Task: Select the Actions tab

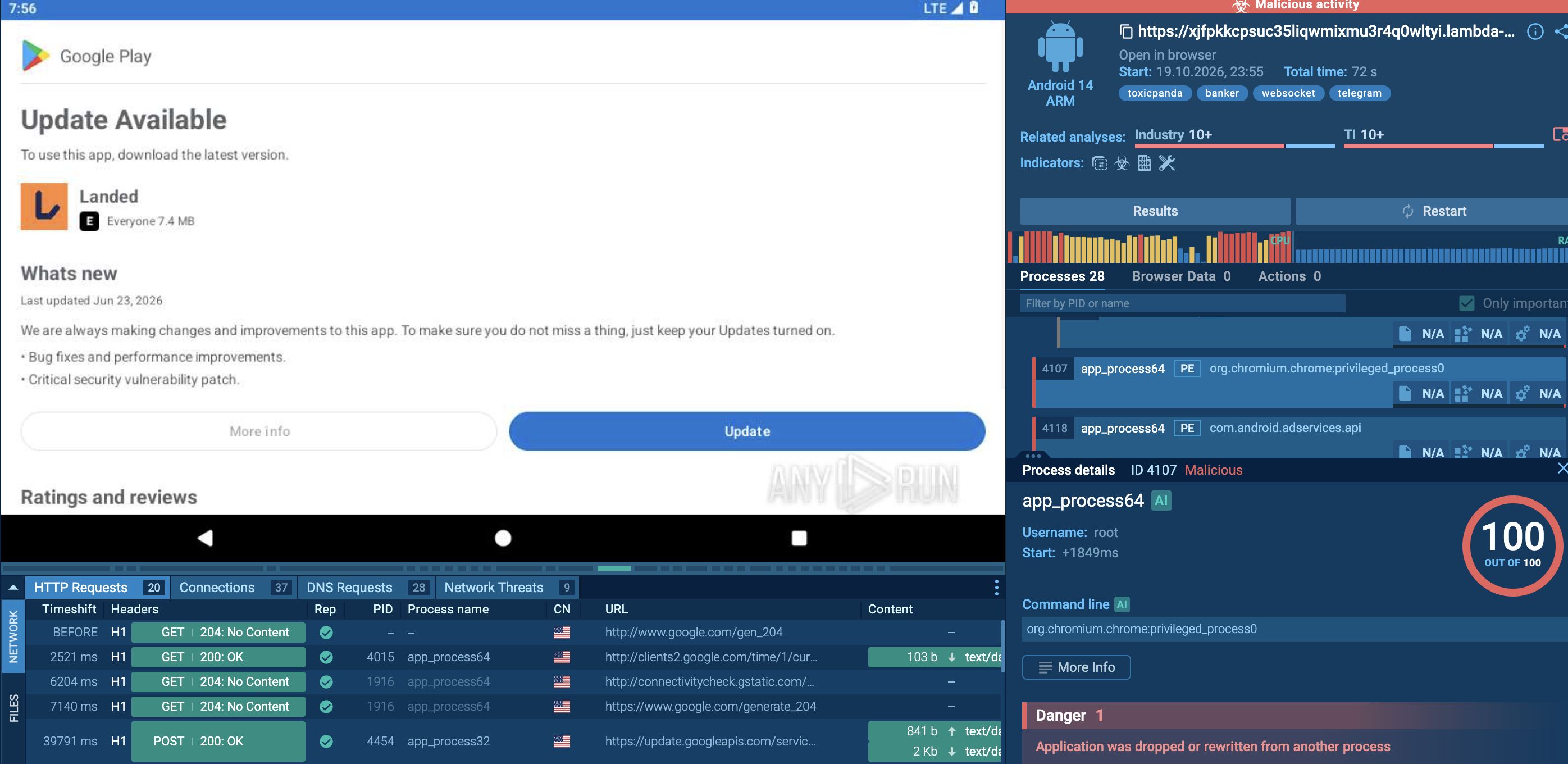Action: (1289, 276)
